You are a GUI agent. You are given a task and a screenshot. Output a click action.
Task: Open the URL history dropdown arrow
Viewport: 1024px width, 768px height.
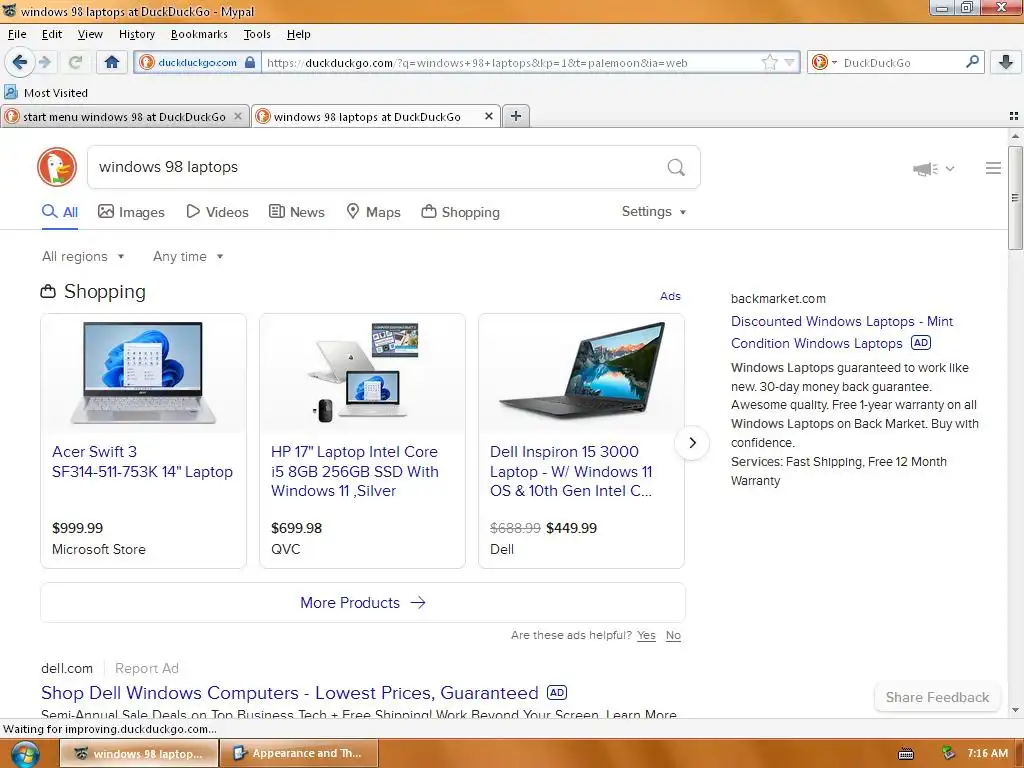point(789,63)
